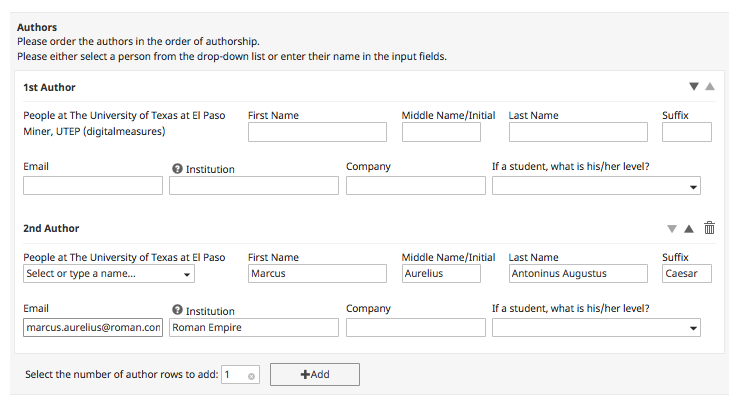Image resolution: width=737 pixels, height=401 pixels.
Task: Open 2nd Author student level dropdown
Action: click(x=596, y=328)
